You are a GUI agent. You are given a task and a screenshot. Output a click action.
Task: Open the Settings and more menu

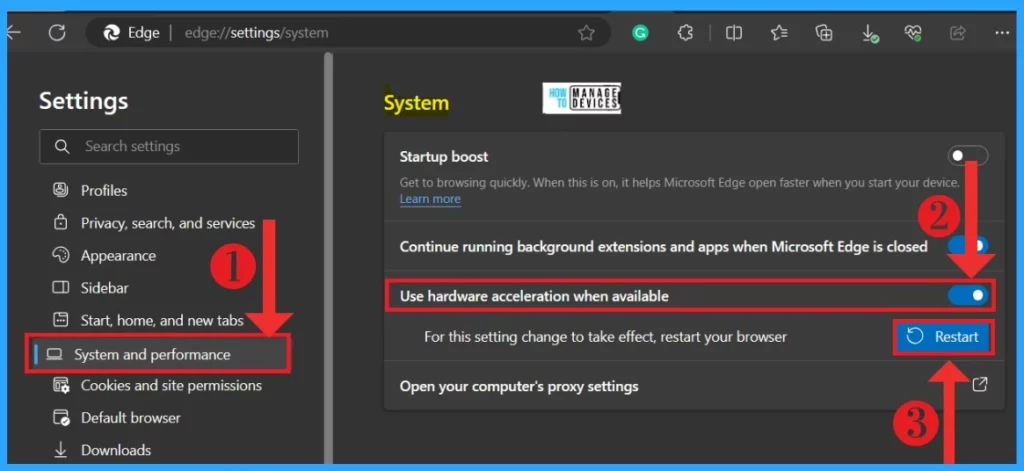1002,33
